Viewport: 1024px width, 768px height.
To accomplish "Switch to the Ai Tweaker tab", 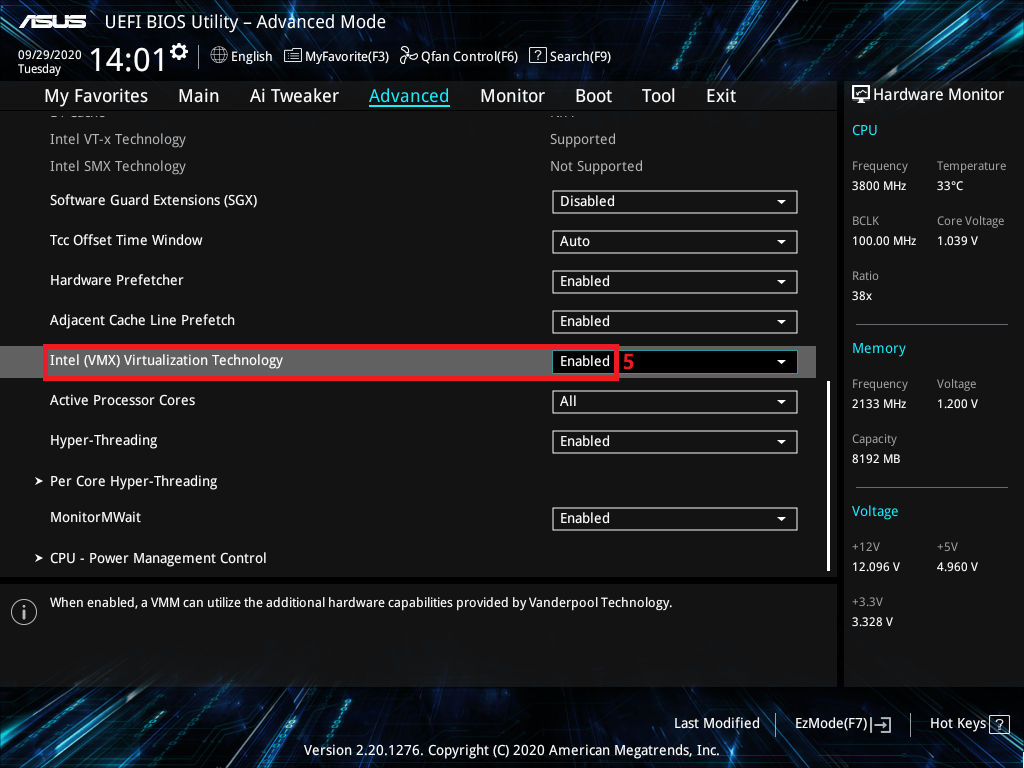I will [294, 96].
